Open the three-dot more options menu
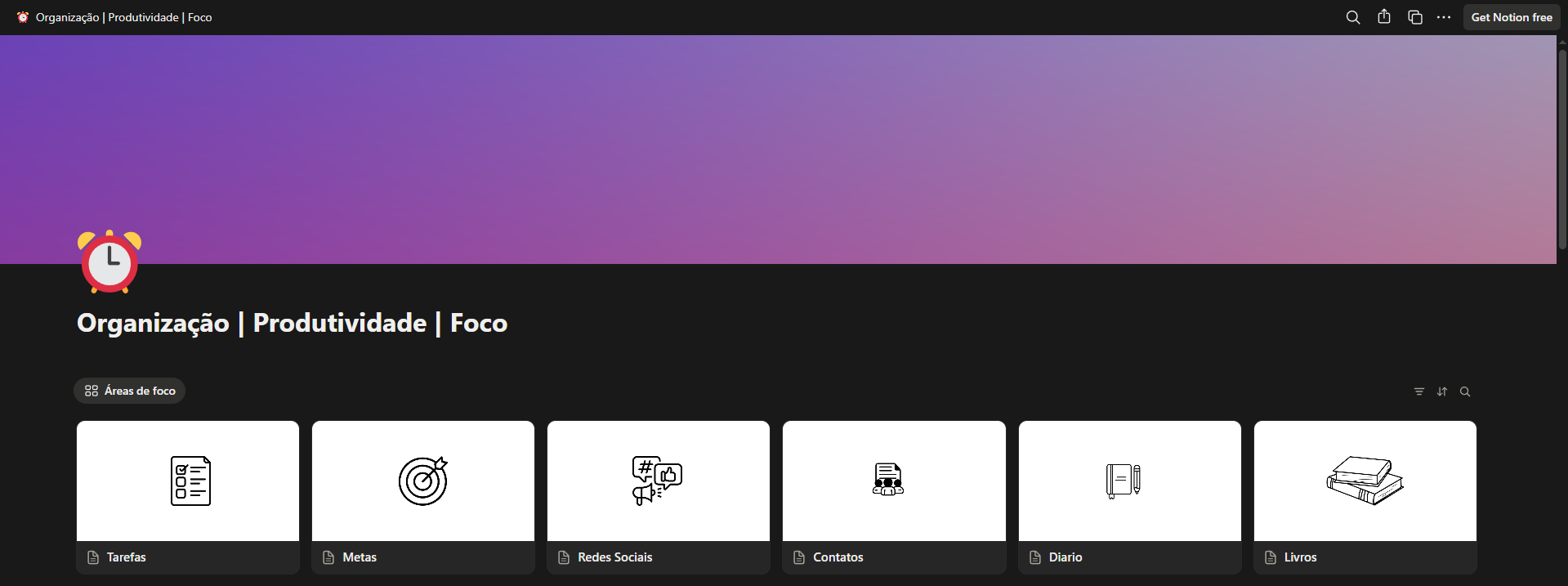This screenshot has height=586, width=1568. [1444, 17]
